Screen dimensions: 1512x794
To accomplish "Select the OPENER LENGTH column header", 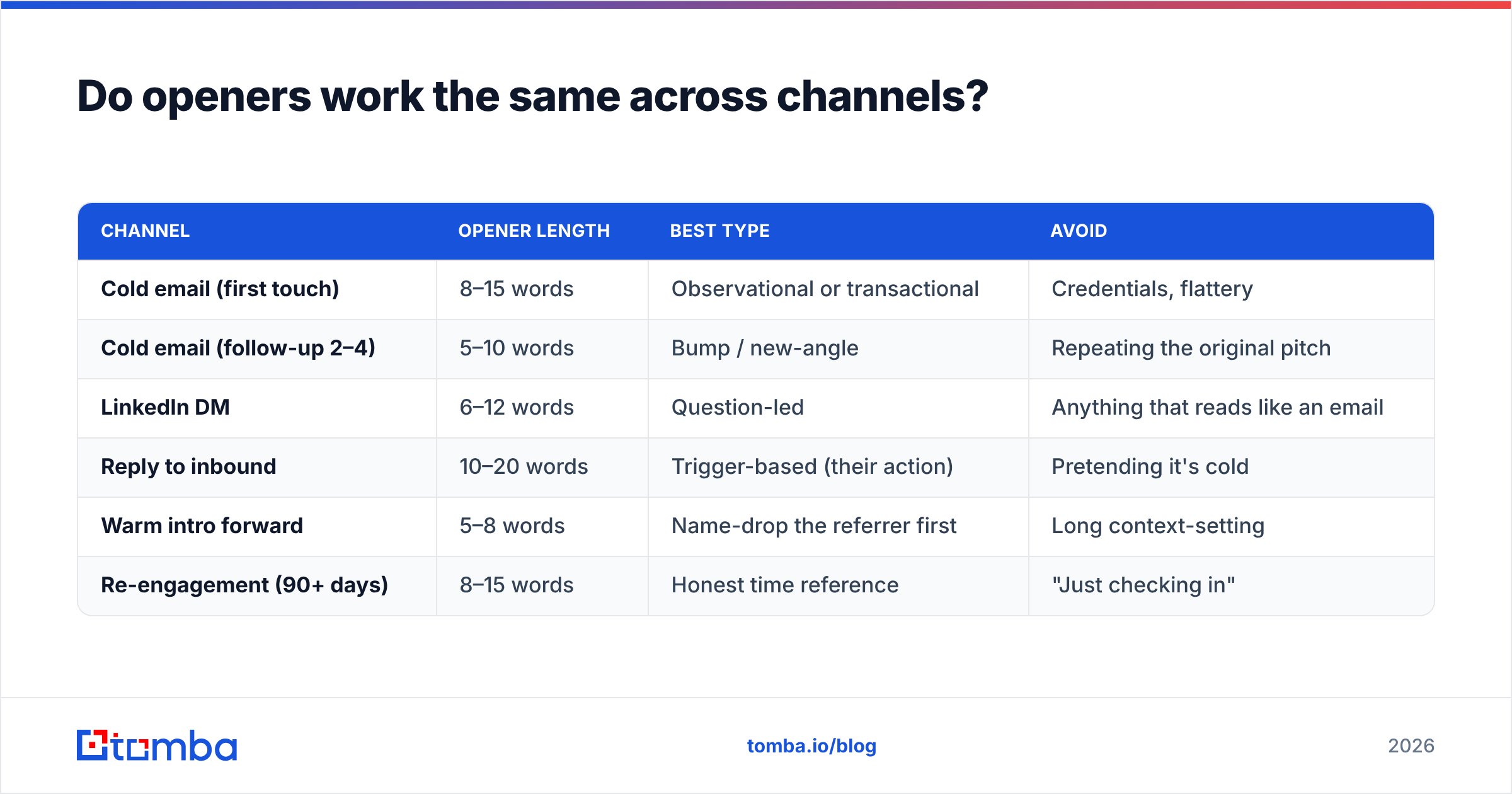I will click(x=534, y=231).
